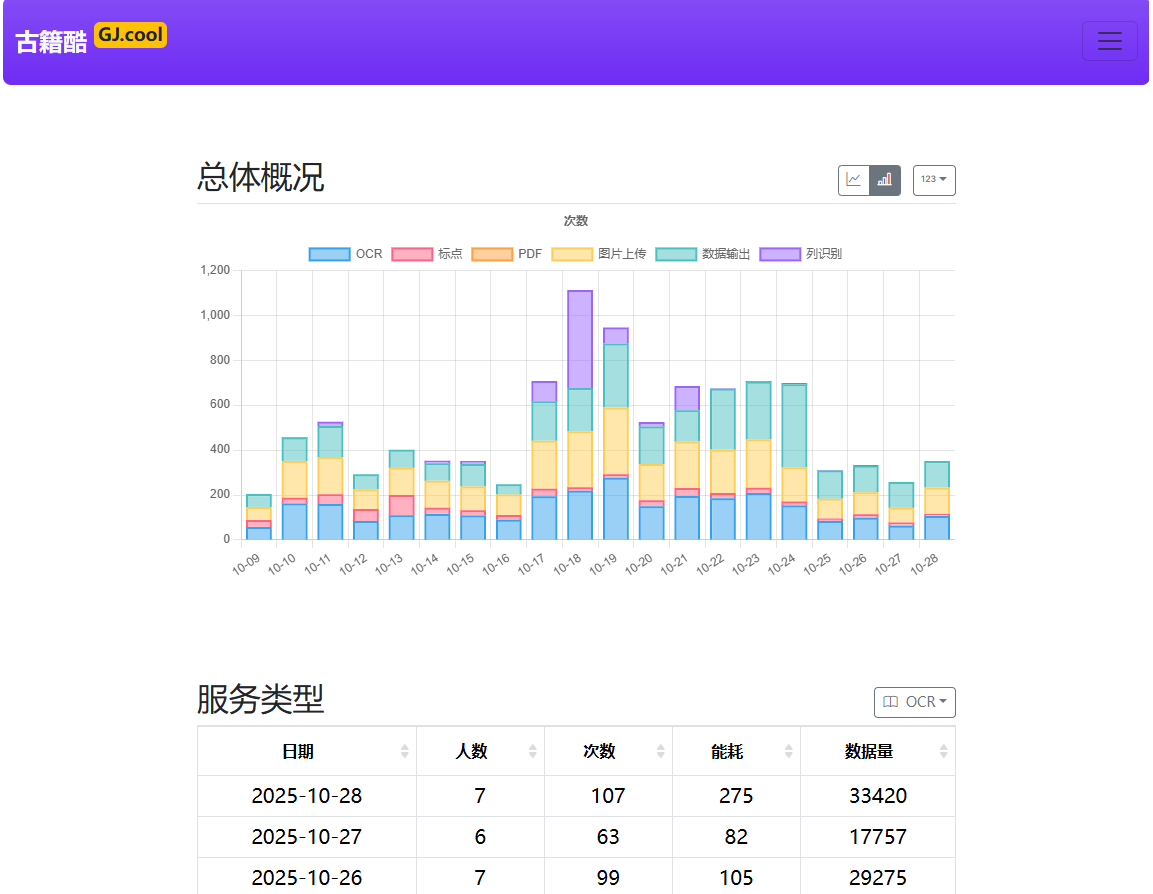The height and width of the screenshot is (894, 1153).
Task: Toggle 数据输出 legend series
Action: pyautogui.click(x=703, y=254)
